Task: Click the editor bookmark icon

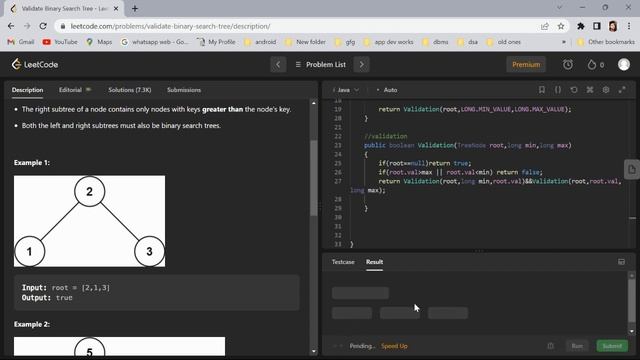Action: 542,89
